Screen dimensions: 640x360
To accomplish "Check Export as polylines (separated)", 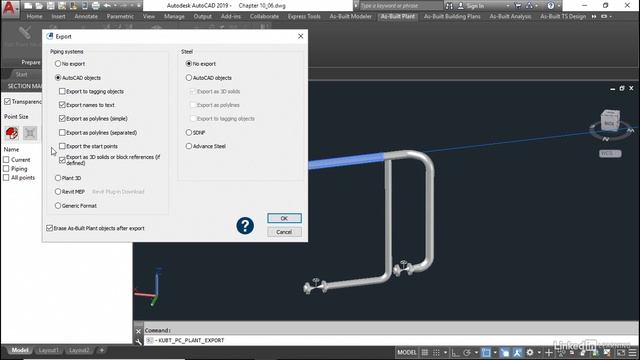I will tap(62, 132).
